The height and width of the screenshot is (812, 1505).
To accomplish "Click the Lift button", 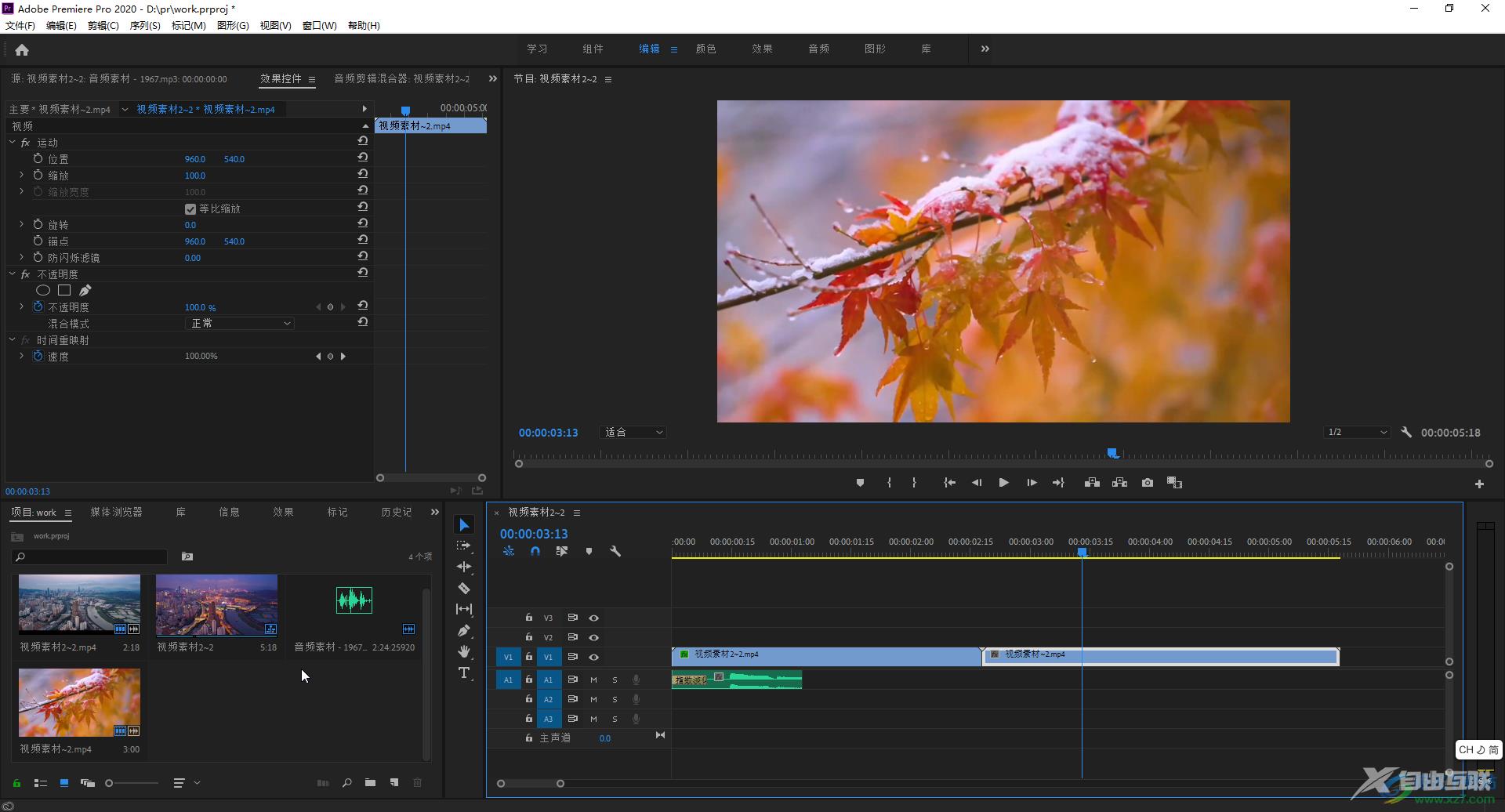I will coord(1092,483).
